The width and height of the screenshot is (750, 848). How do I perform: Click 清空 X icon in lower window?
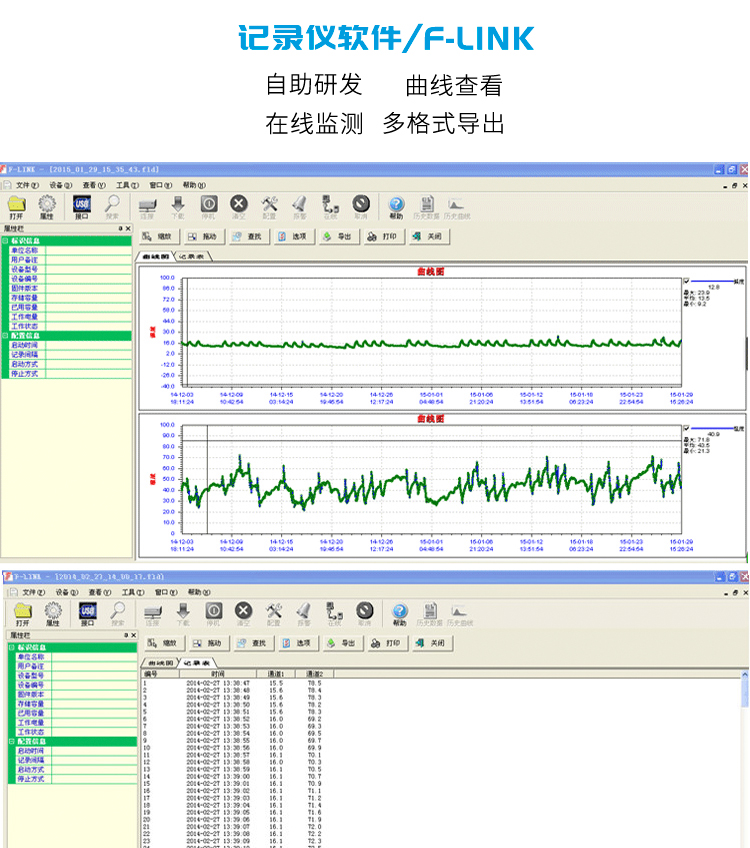(x=243, y=614)
